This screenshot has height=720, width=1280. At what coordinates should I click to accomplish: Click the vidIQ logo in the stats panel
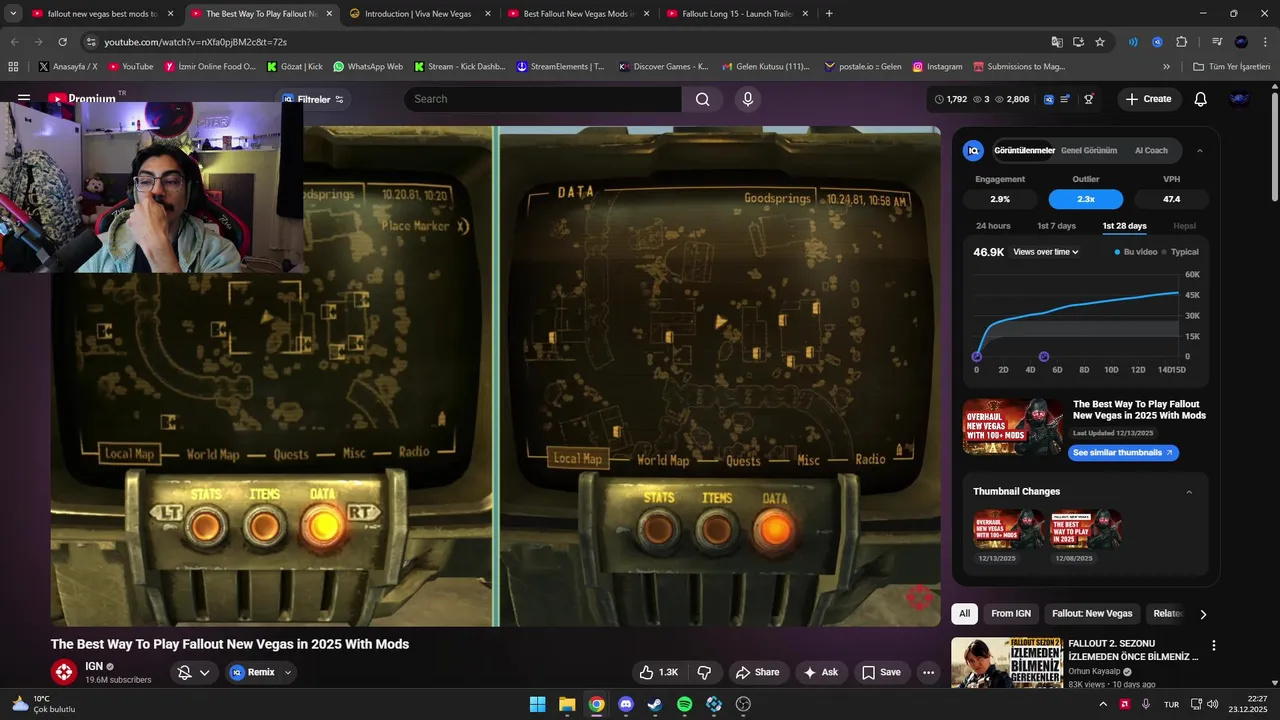(973, 150)
